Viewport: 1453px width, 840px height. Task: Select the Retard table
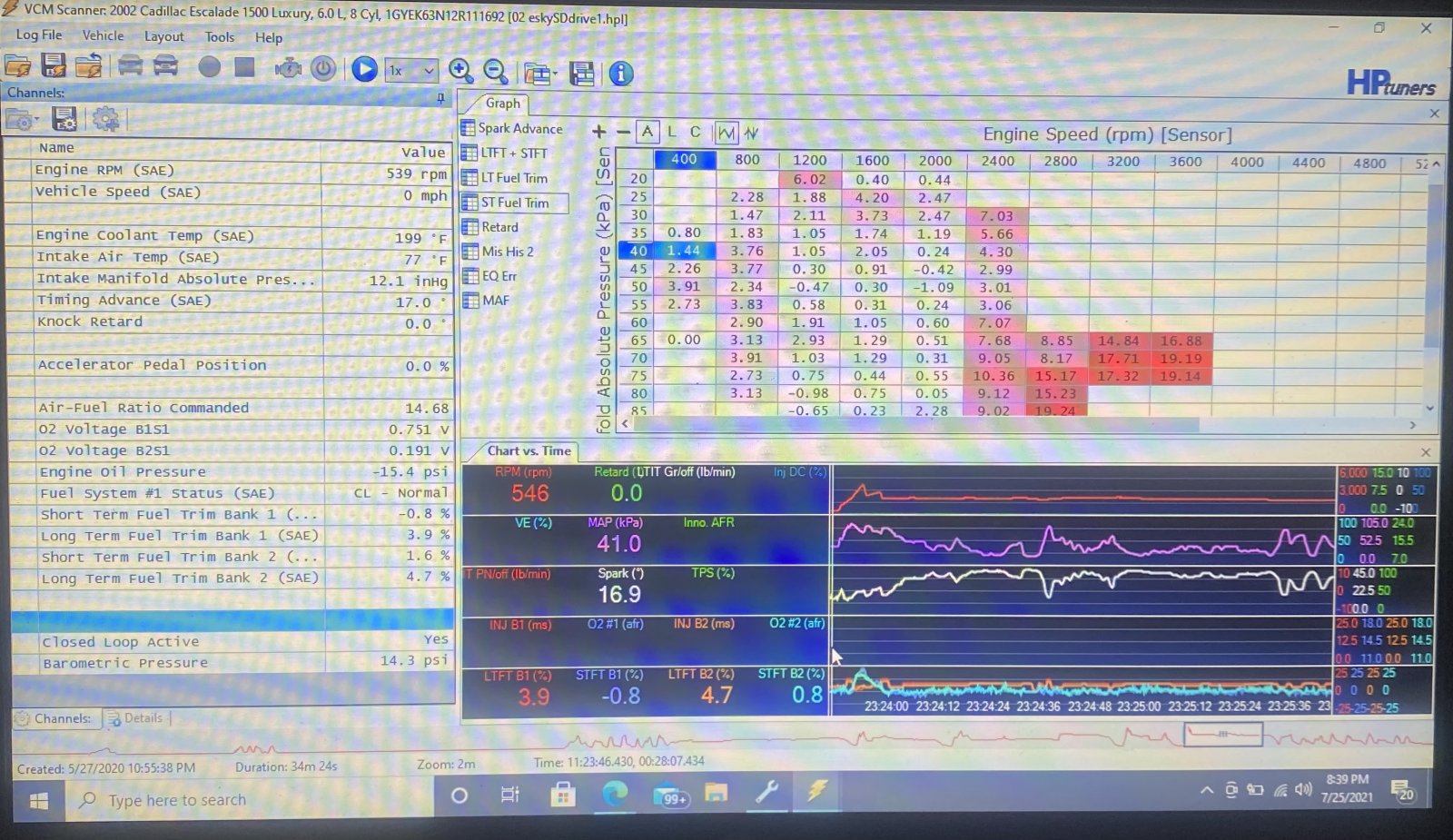[491, 227]
